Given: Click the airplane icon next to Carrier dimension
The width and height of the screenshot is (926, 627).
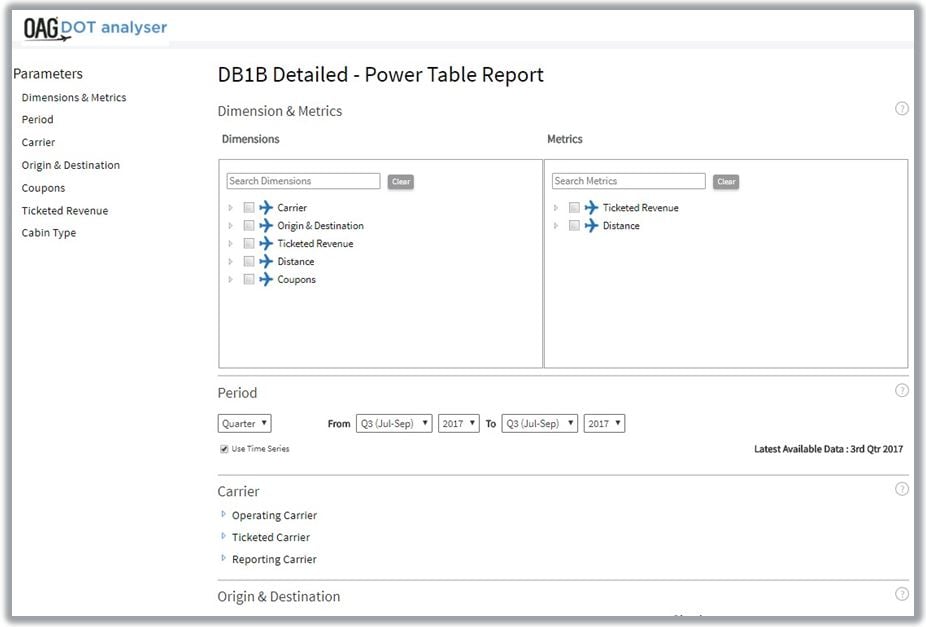Looking at the screenshot, I should 266,208.
